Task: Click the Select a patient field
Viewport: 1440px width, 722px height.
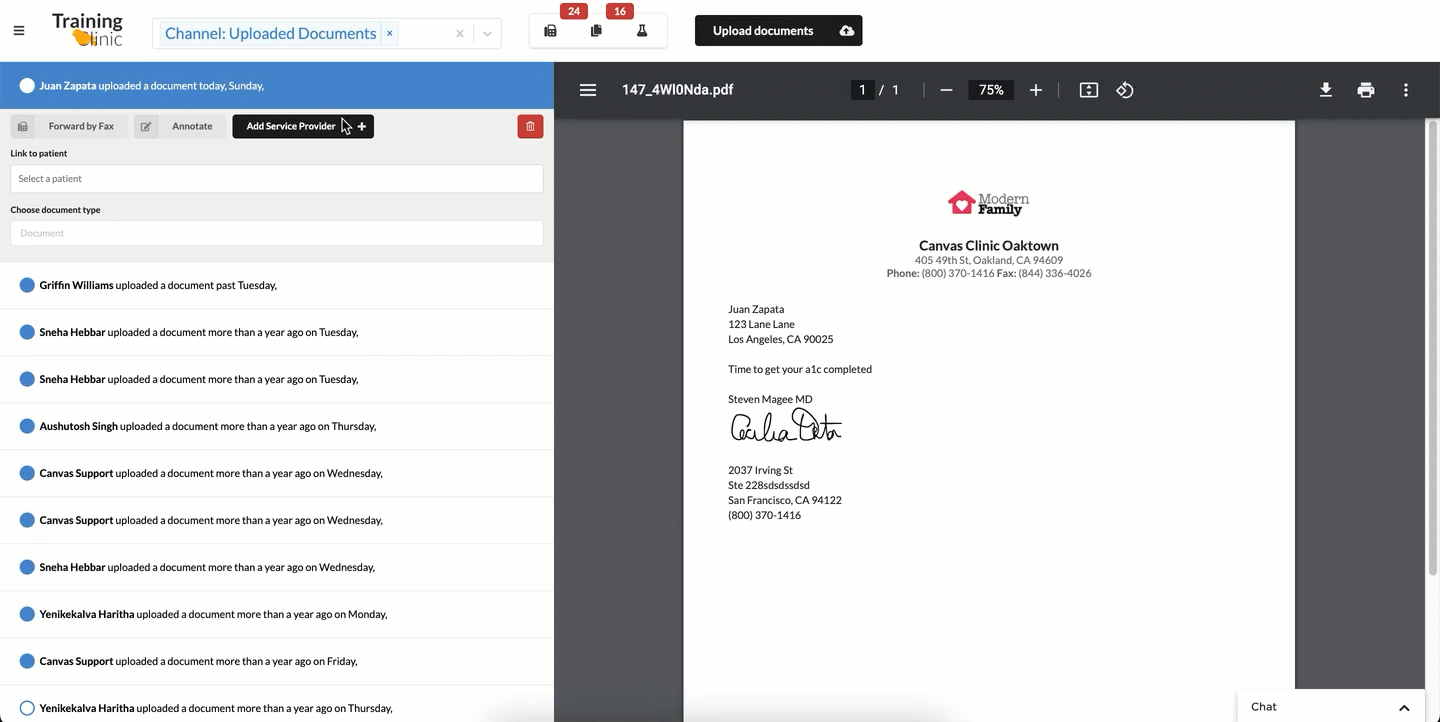Action: [x=276, y=178]
